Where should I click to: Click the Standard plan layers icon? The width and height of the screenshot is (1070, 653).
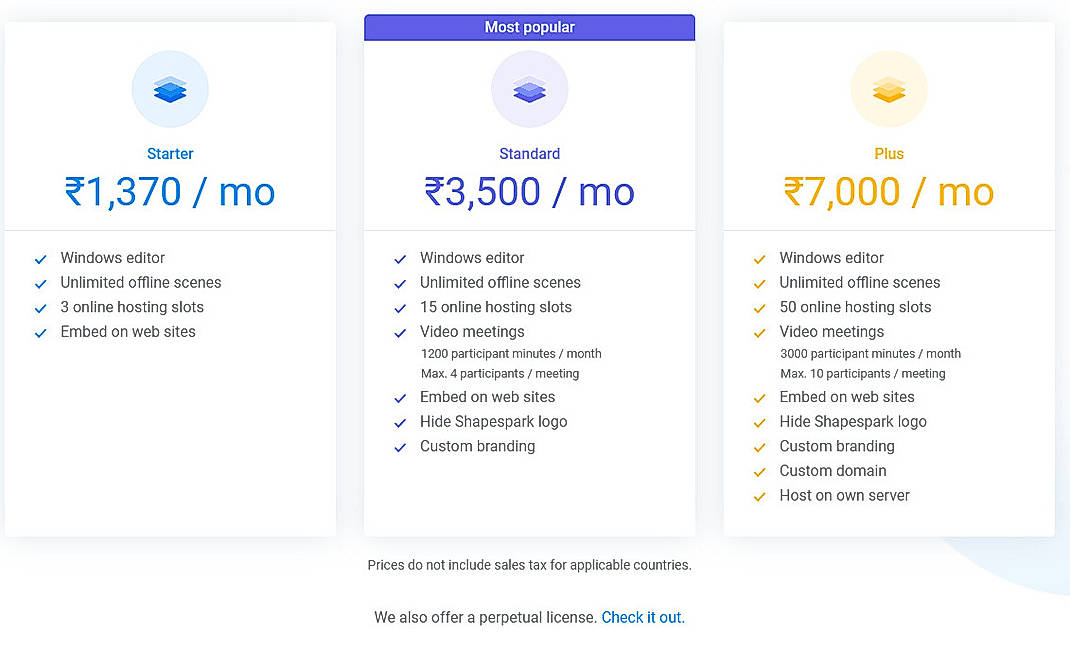529,89
